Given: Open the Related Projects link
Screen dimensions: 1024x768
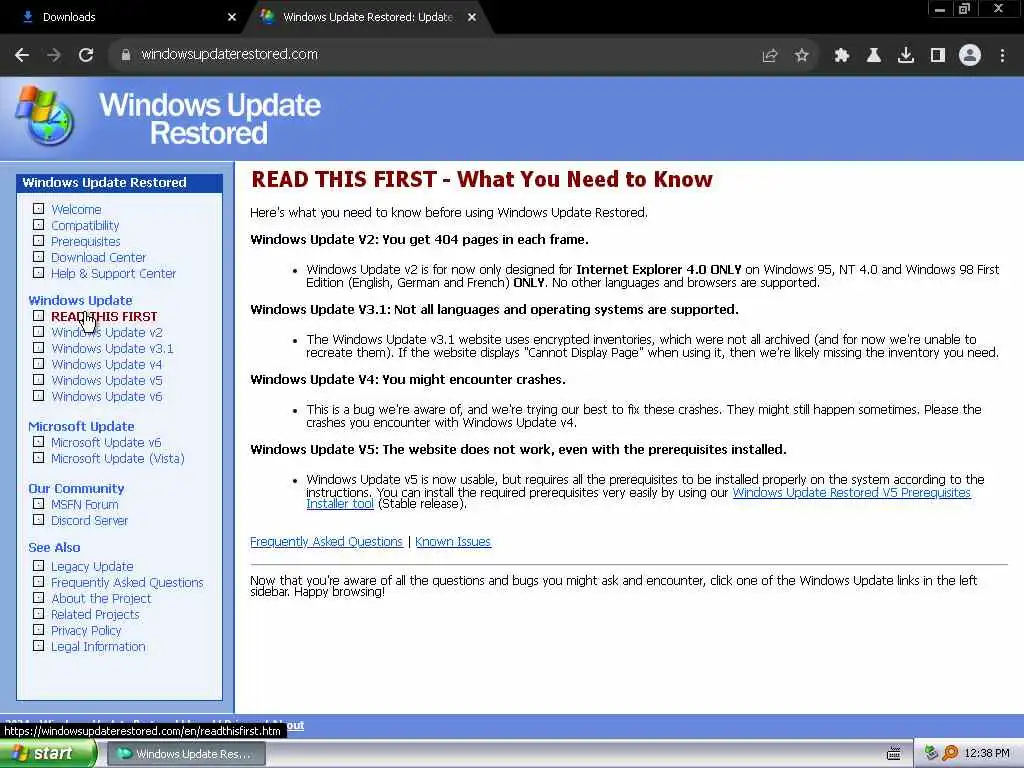Looking at the screenshot, I should (95, 615).
